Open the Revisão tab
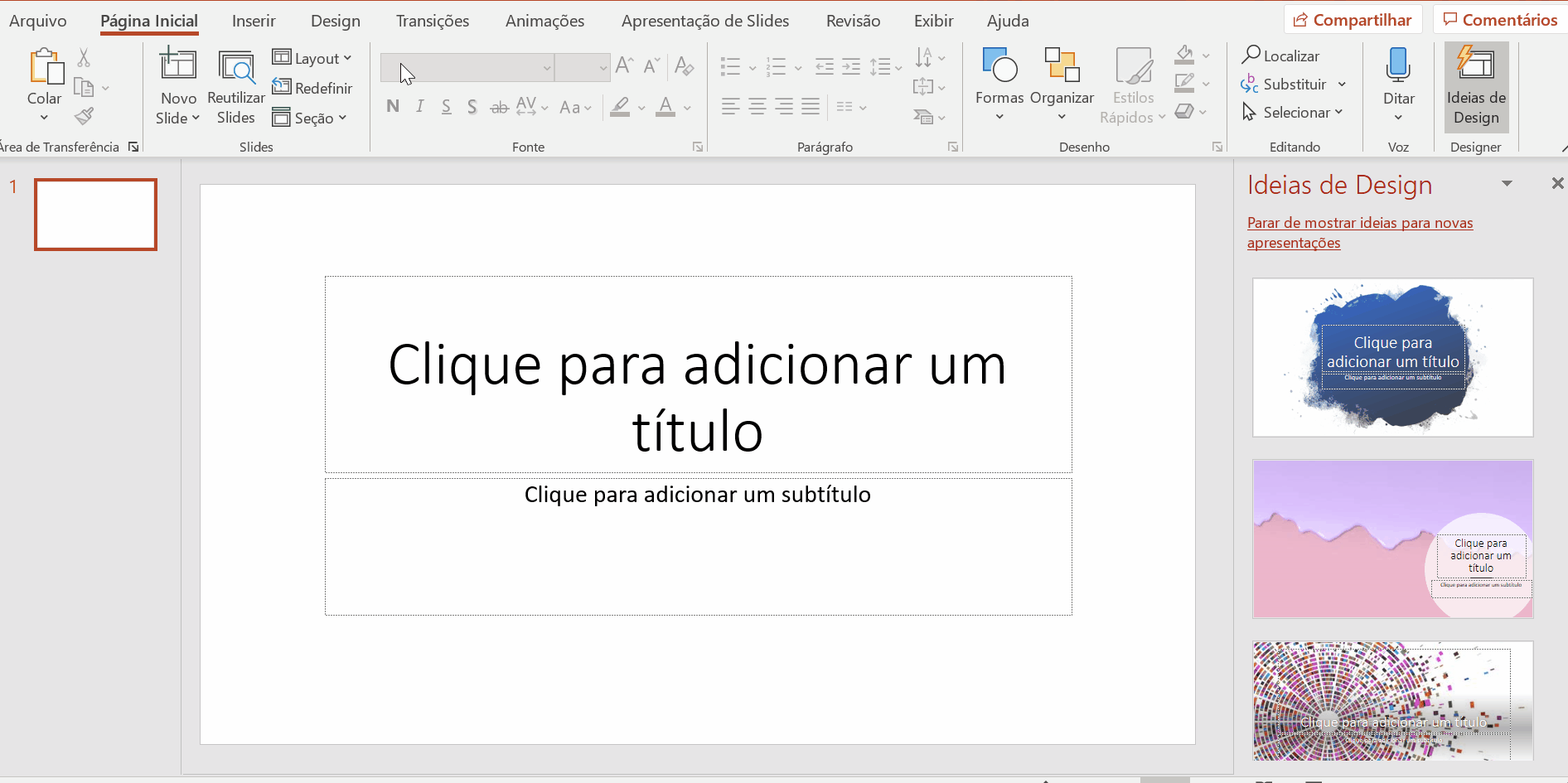The width and height of the screenshot is (1568, 783). point(853,21)
